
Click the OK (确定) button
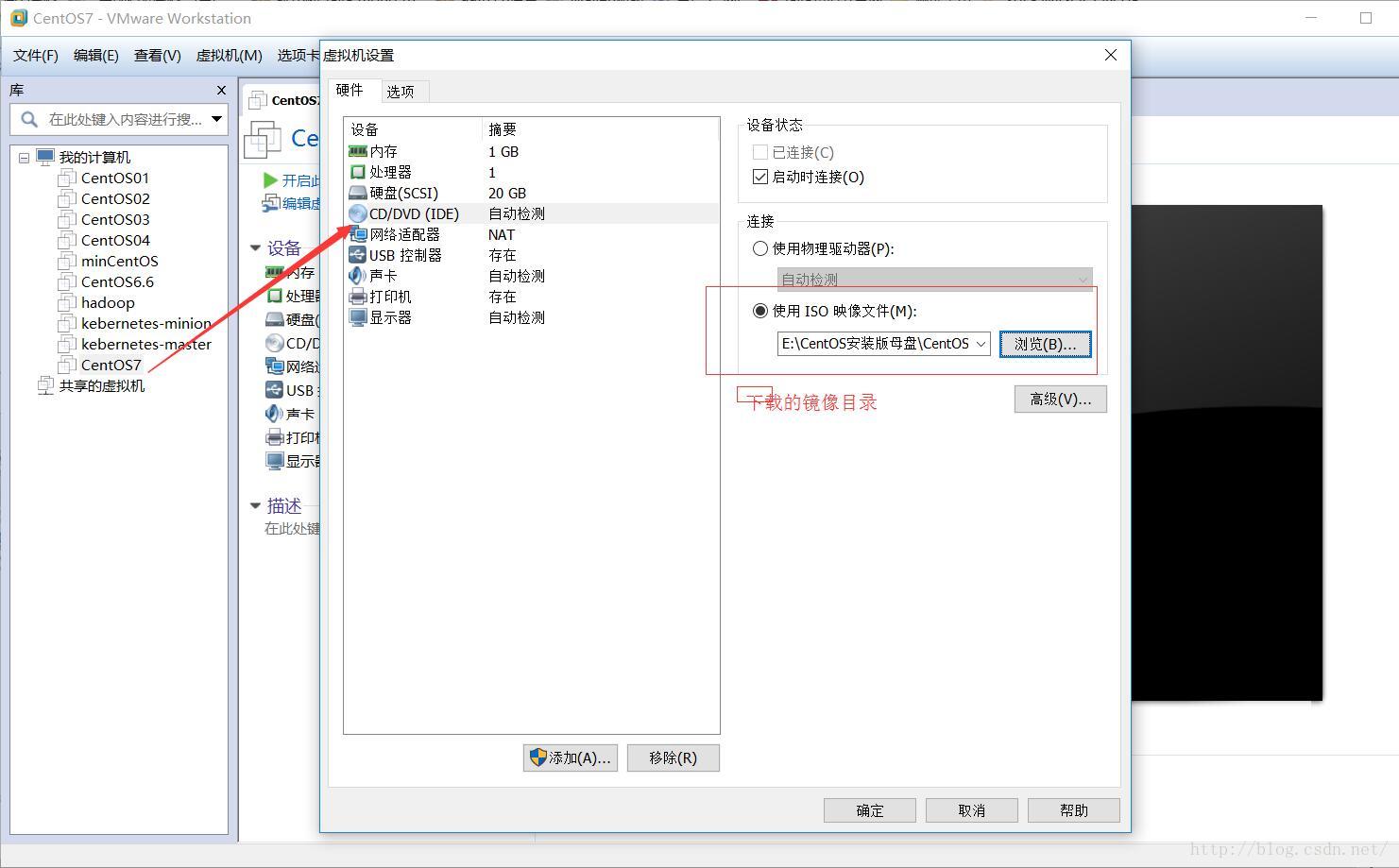click(x=870, y=810)
